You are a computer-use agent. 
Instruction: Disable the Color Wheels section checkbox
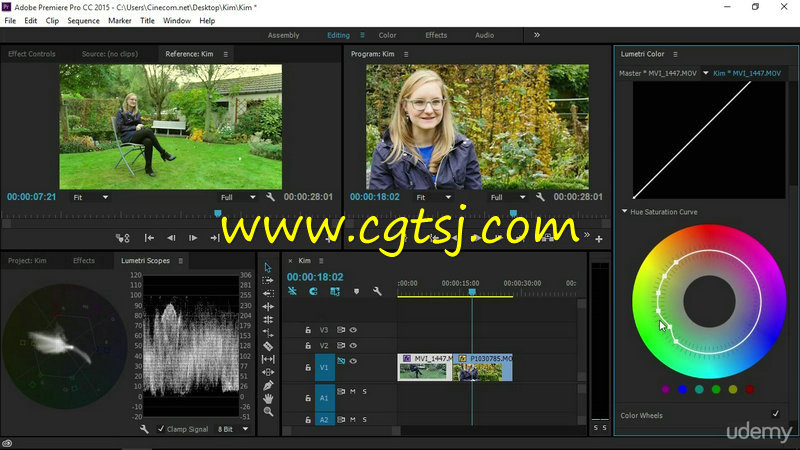pyautogui.click(x=776, y=414)
